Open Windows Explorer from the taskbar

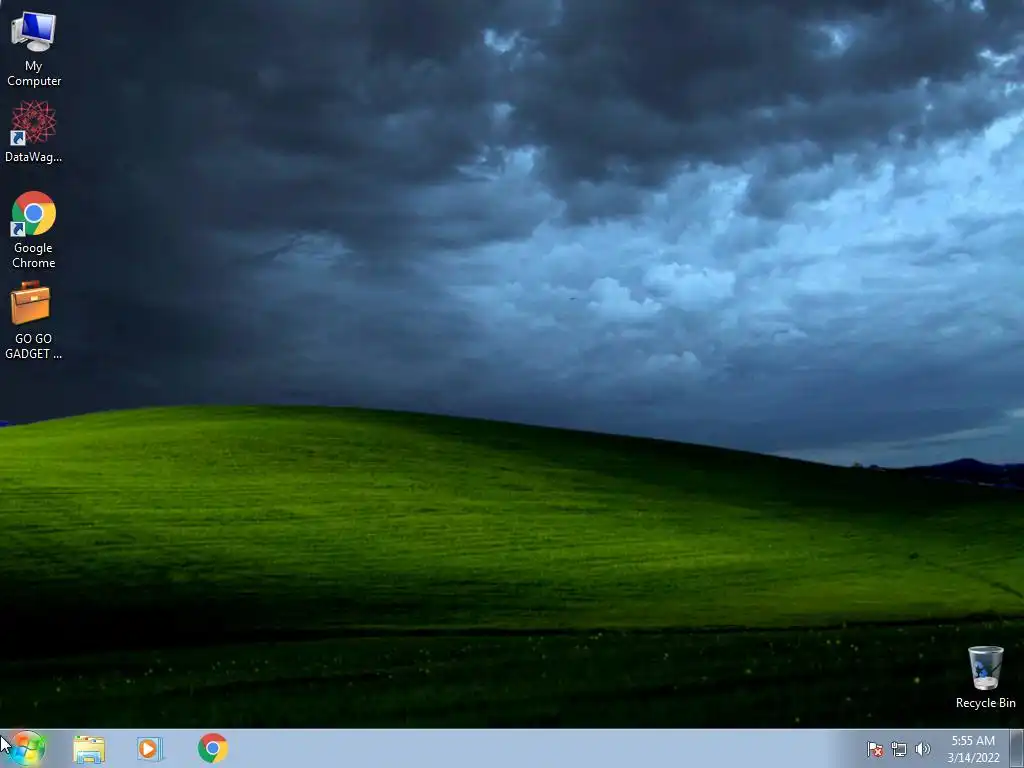pyautogui.click(x=89, y=748)
